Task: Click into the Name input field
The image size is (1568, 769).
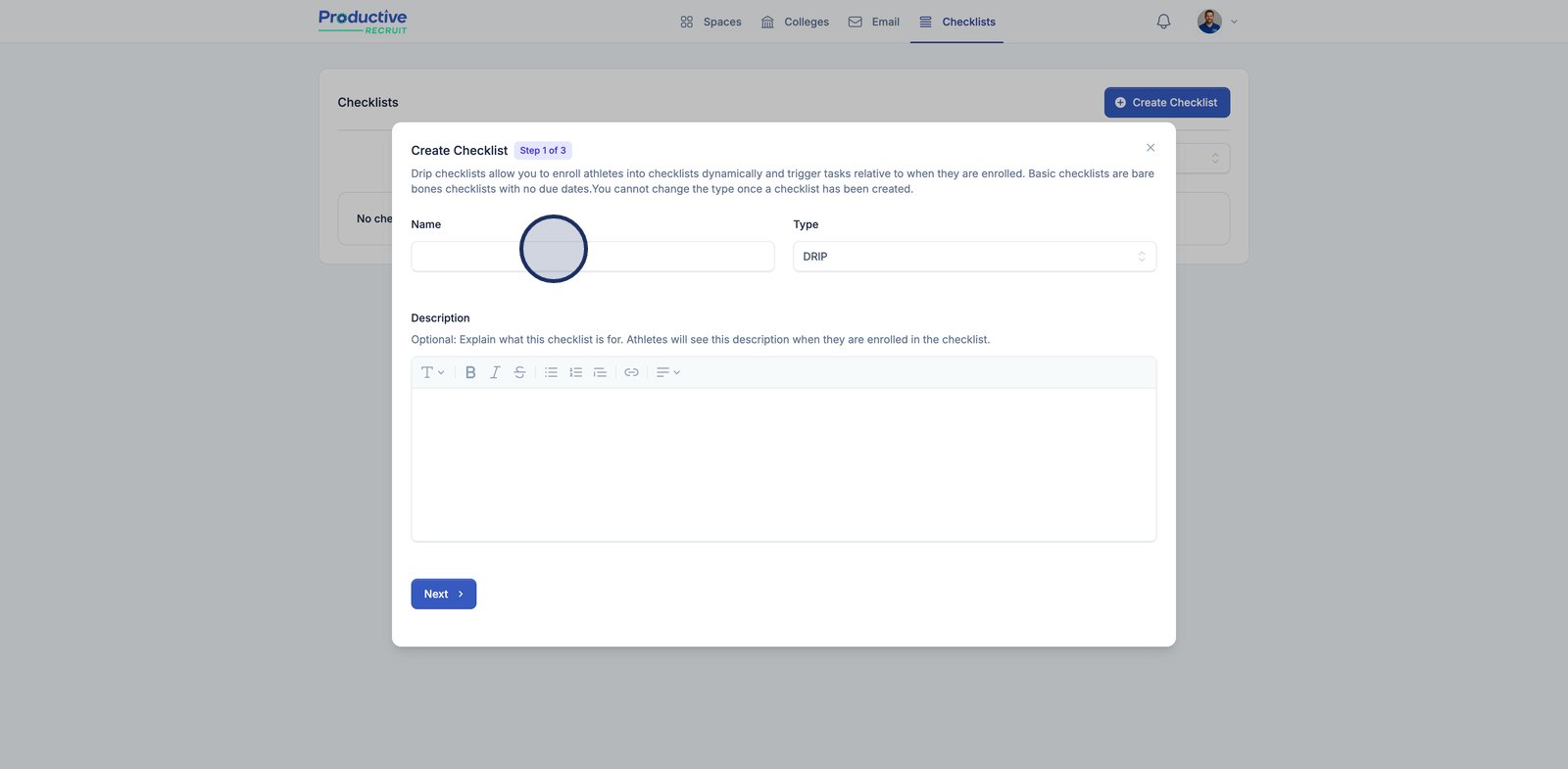Action: pyautogui.click(x=593, y=257)
